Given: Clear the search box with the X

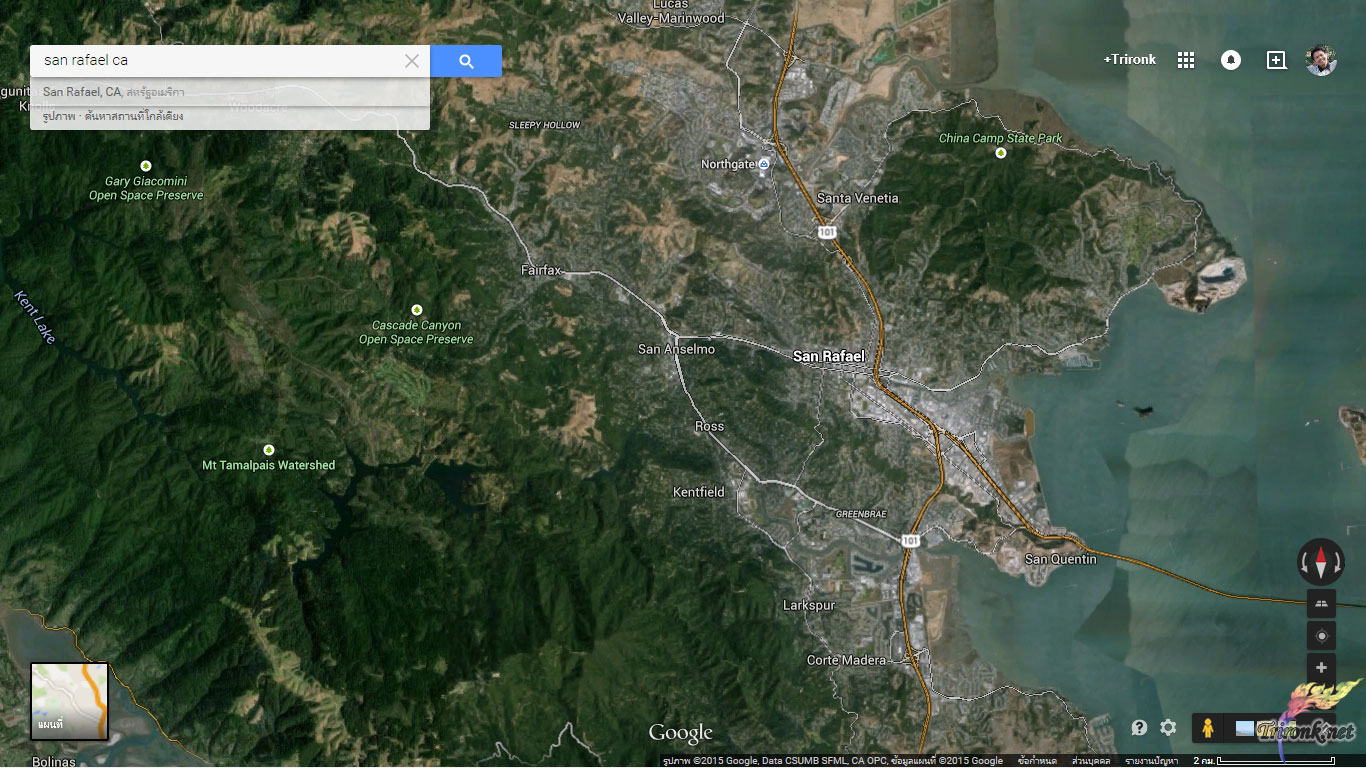Looking at the screenshot, I should [x=412, y=61].
